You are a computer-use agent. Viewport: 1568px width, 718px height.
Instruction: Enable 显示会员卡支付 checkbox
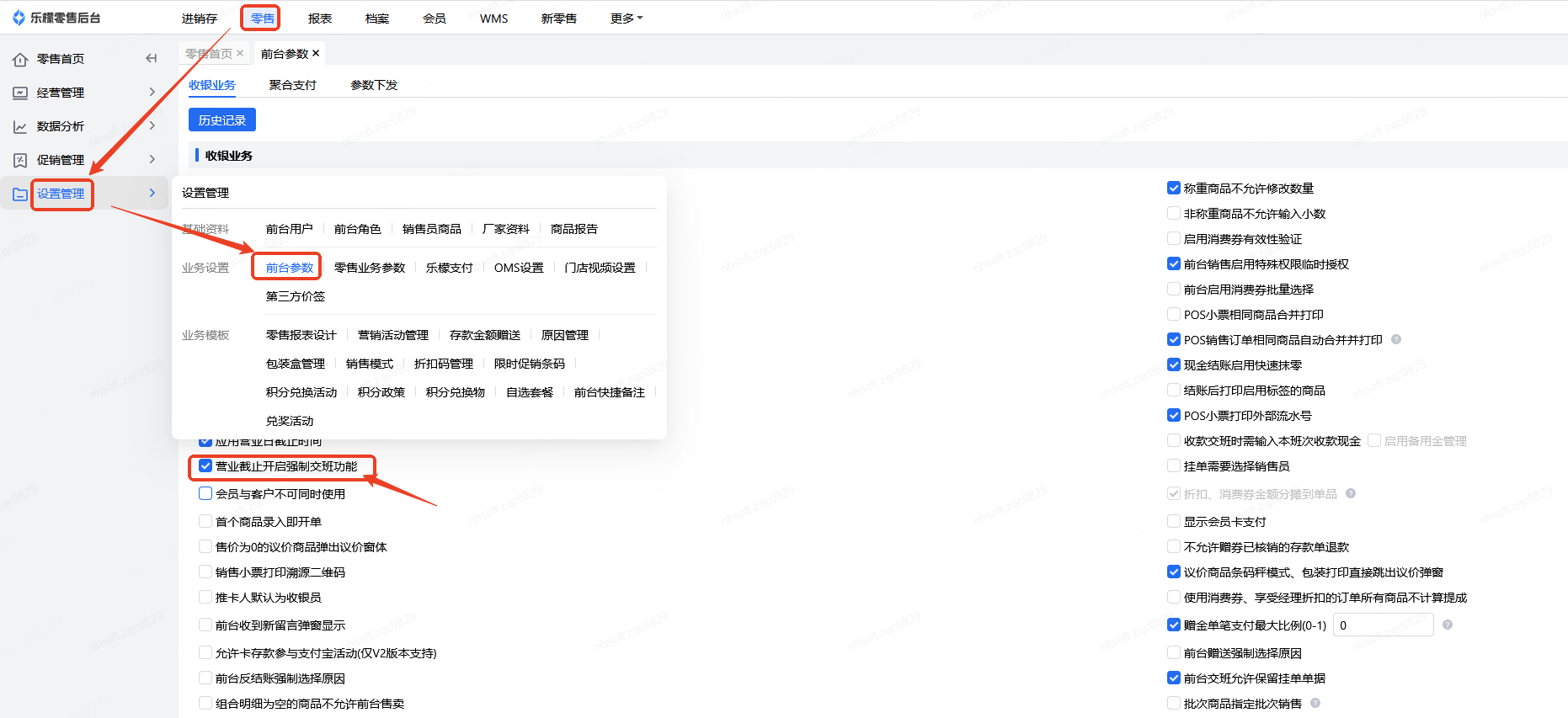(x=1174, y=521)
